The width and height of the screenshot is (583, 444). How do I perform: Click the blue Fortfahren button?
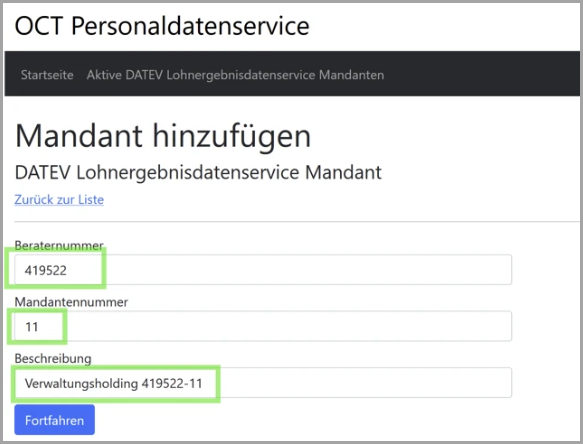[x=55, y=420]
